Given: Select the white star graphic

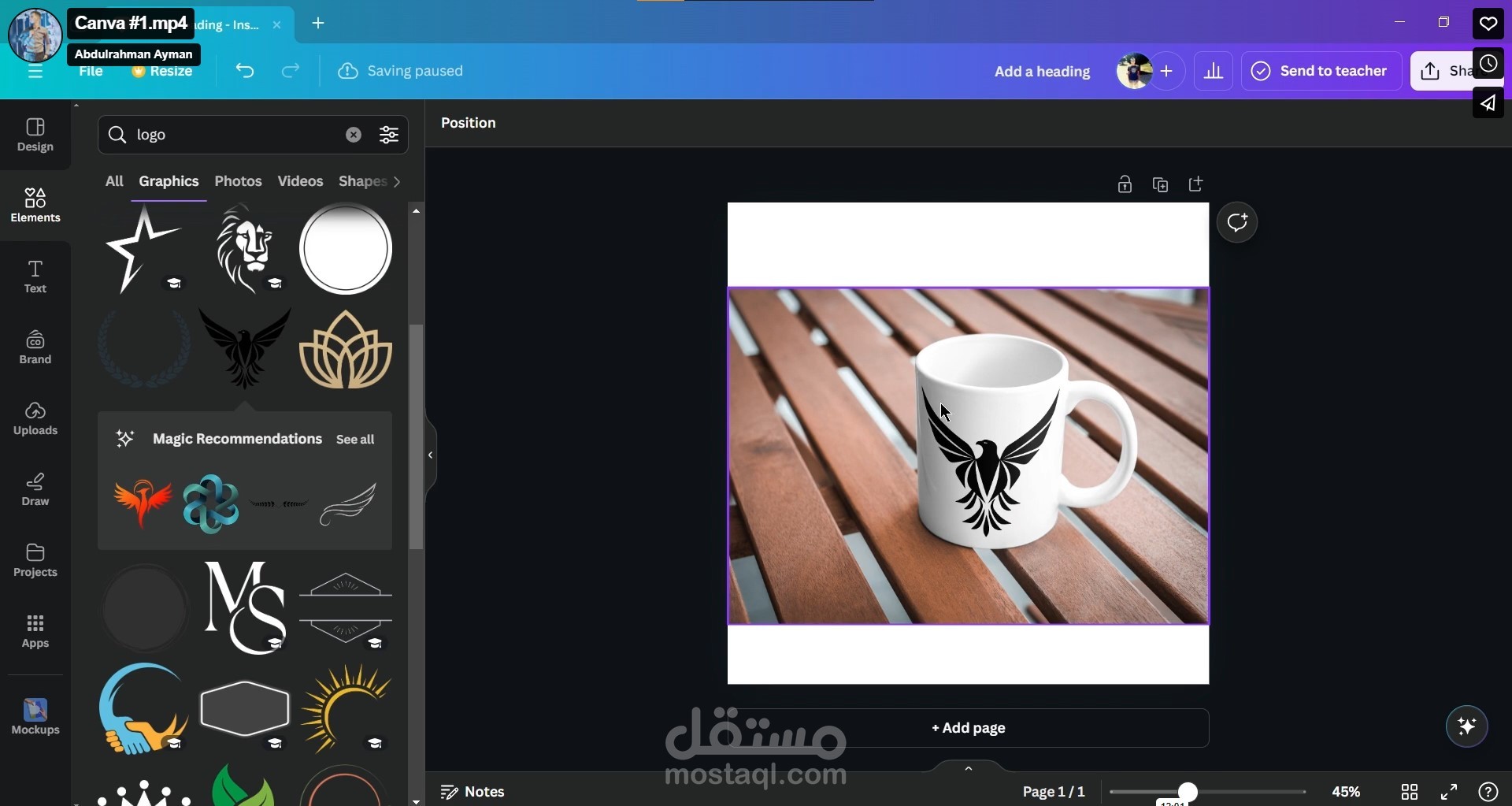Looking at the screenshot, I should tap(143, 249).
